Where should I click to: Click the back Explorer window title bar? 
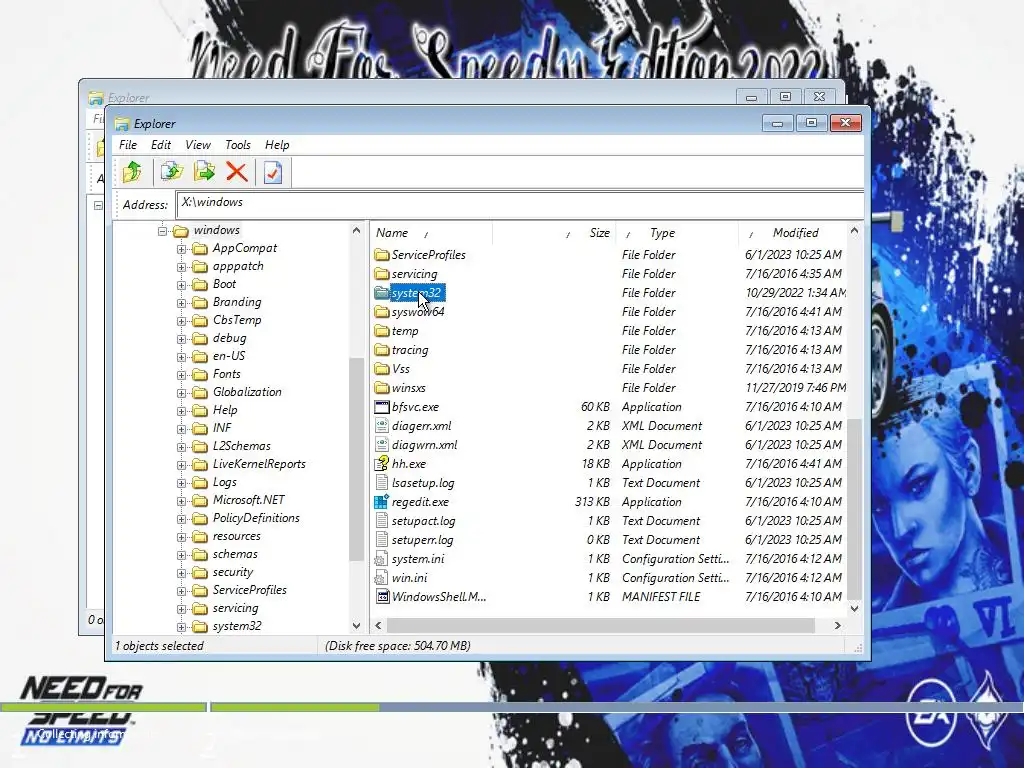coord(418,97)
